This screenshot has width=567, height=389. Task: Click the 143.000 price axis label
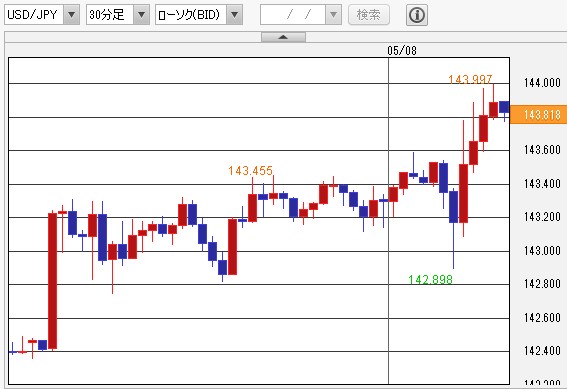tap(542, 251)
